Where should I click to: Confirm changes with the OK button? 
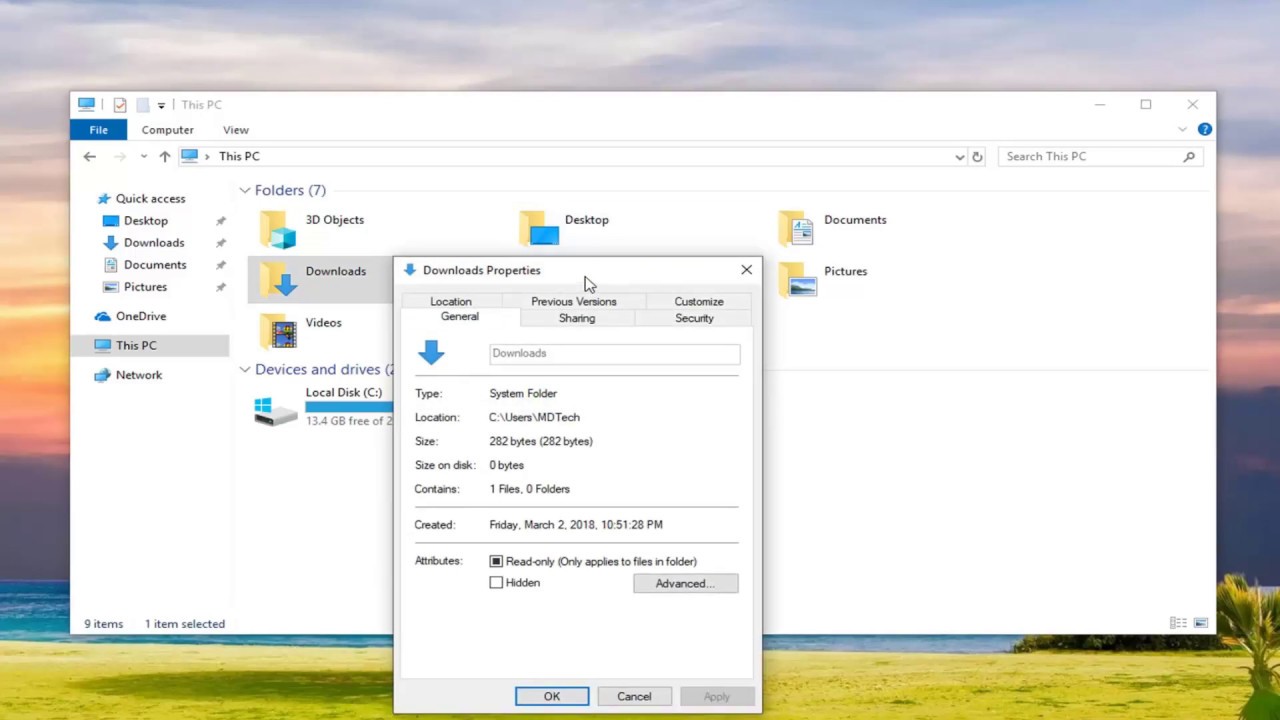(551, 696)
